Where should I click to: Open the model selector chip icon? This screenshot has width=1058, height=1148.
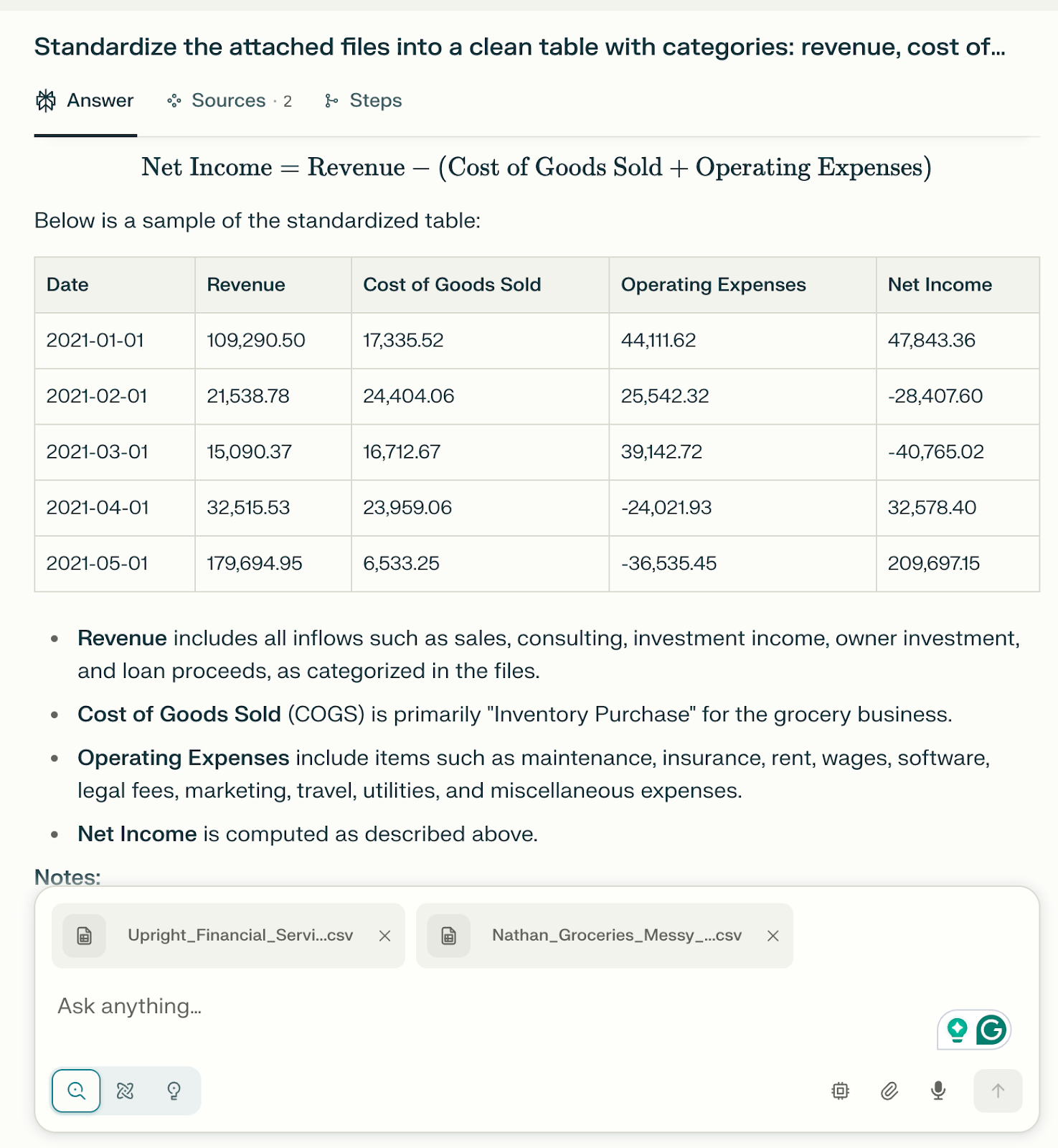tap(840, 1091)
